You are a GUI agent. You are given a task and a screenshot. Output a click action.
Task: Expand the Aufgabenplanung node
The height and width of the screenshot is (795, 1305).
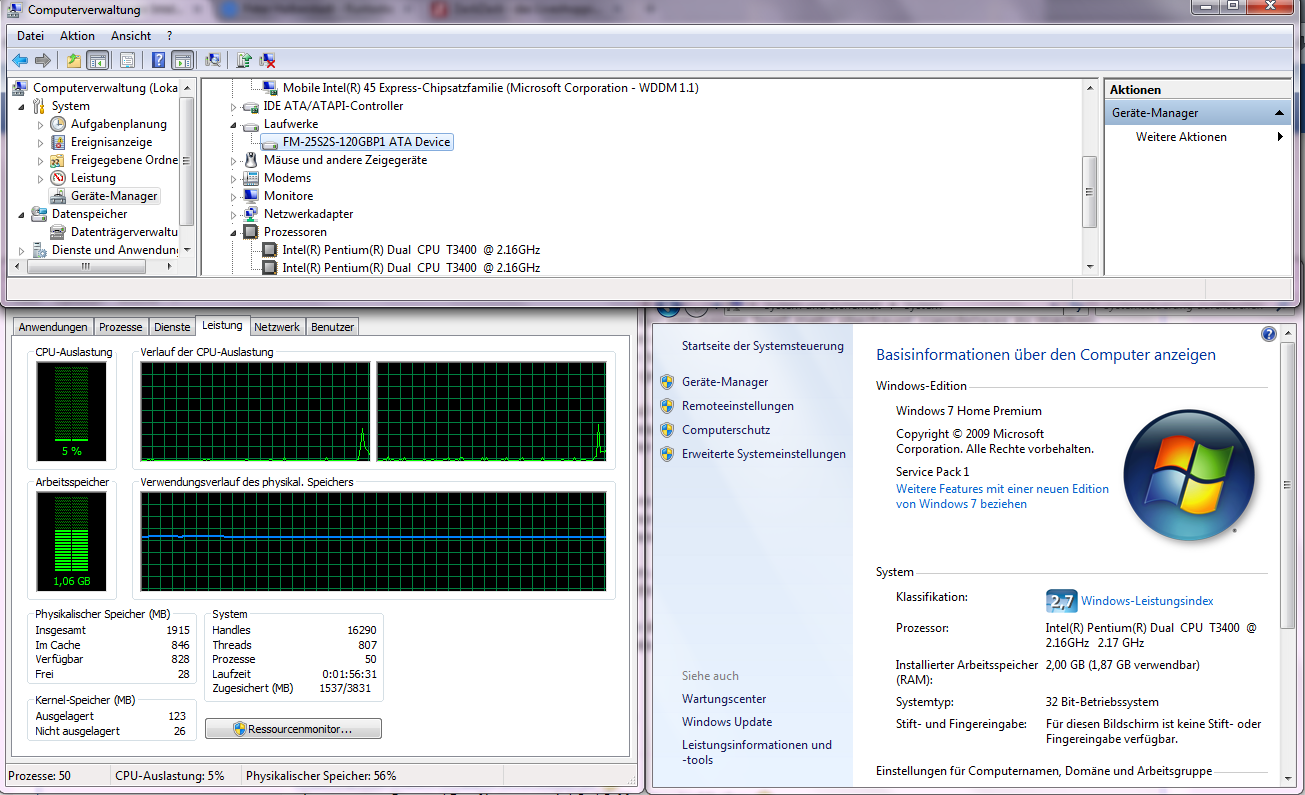[x=41, y=124]
